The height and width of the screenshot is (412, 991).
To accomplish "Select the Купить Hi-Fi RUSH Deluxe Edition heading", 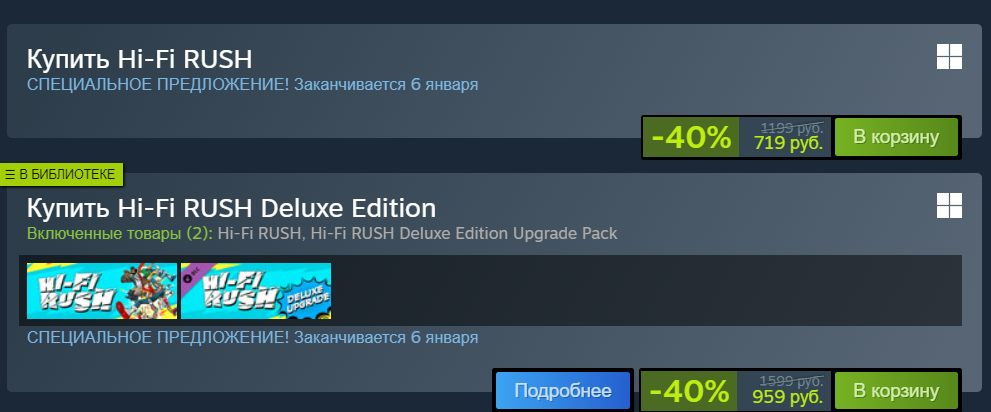I will tap(231, 208).
